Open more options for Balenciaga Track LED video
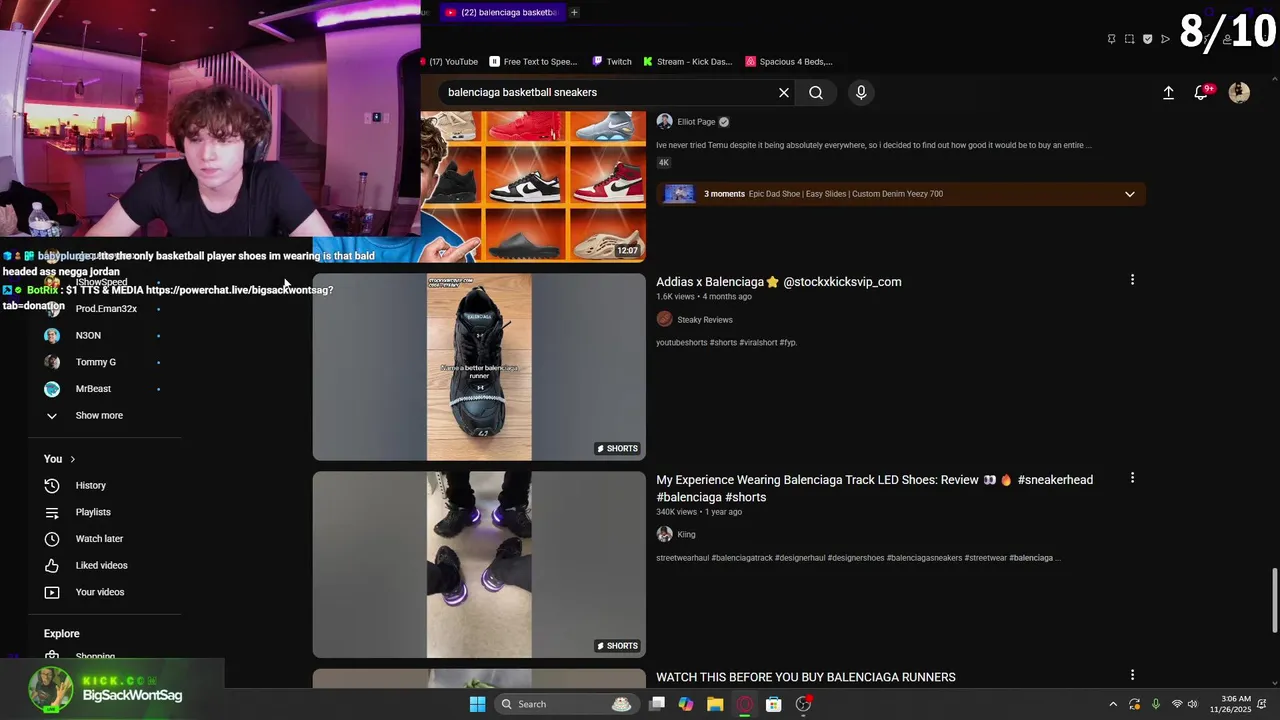 point(1132,478)
